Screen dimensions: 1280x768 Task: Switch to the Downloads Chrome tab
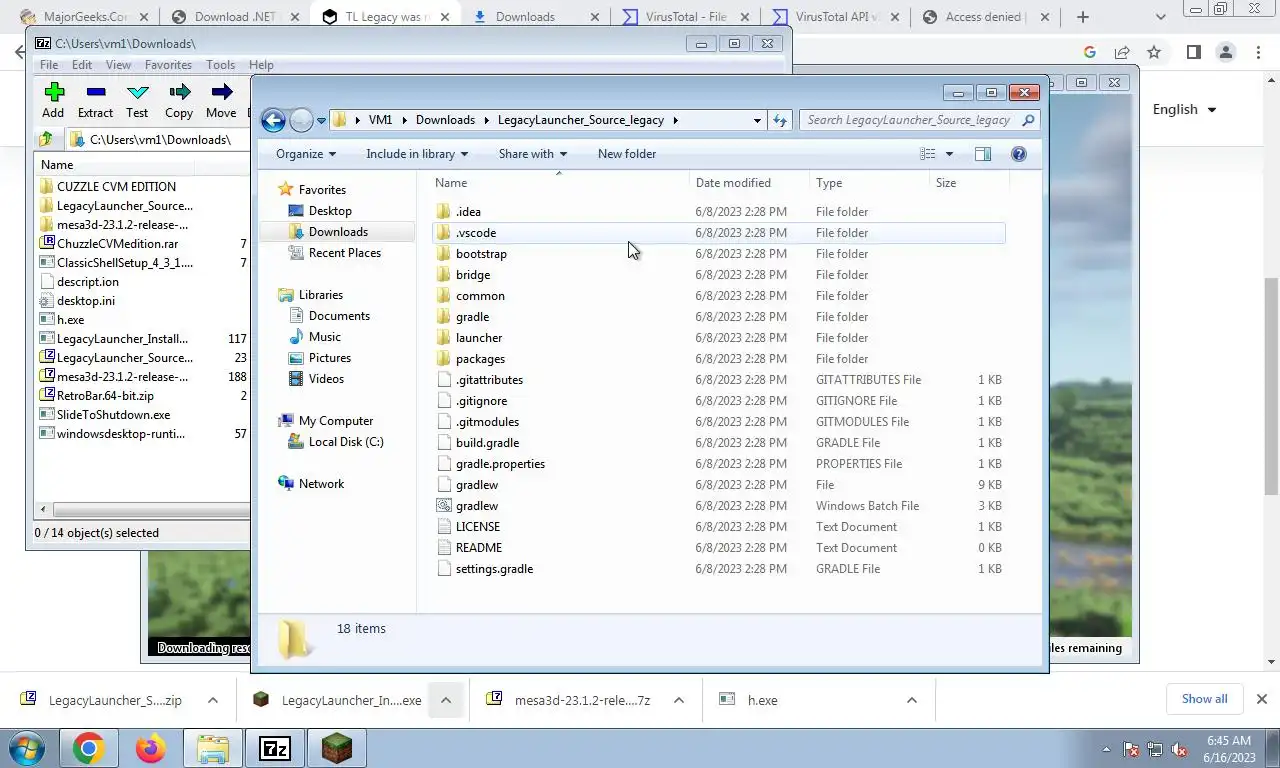(534, 17)
